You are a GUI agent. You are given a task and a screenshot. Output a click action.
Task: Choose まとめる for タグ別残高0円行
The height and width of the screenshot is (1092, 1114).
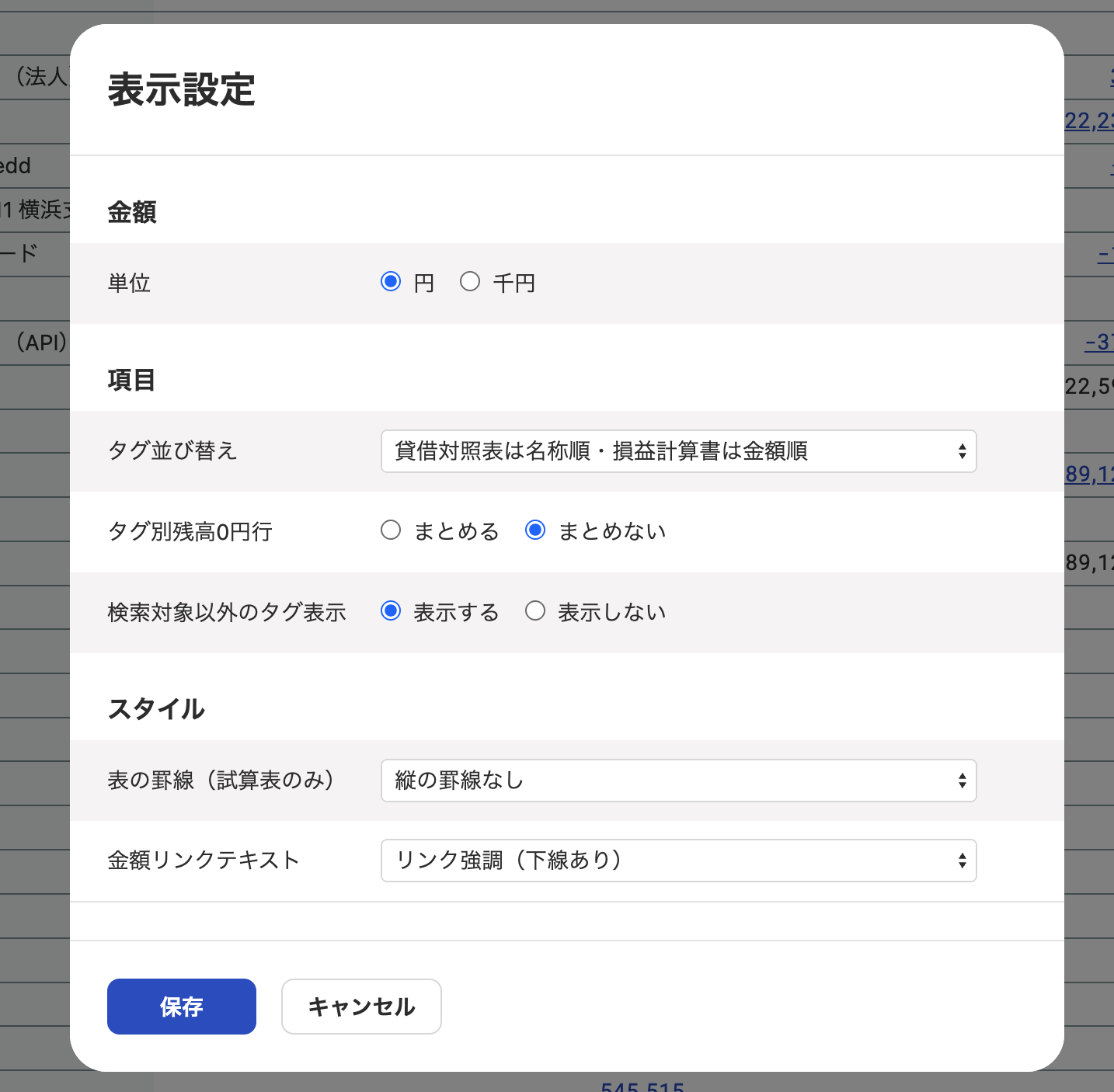click(391, 530)
